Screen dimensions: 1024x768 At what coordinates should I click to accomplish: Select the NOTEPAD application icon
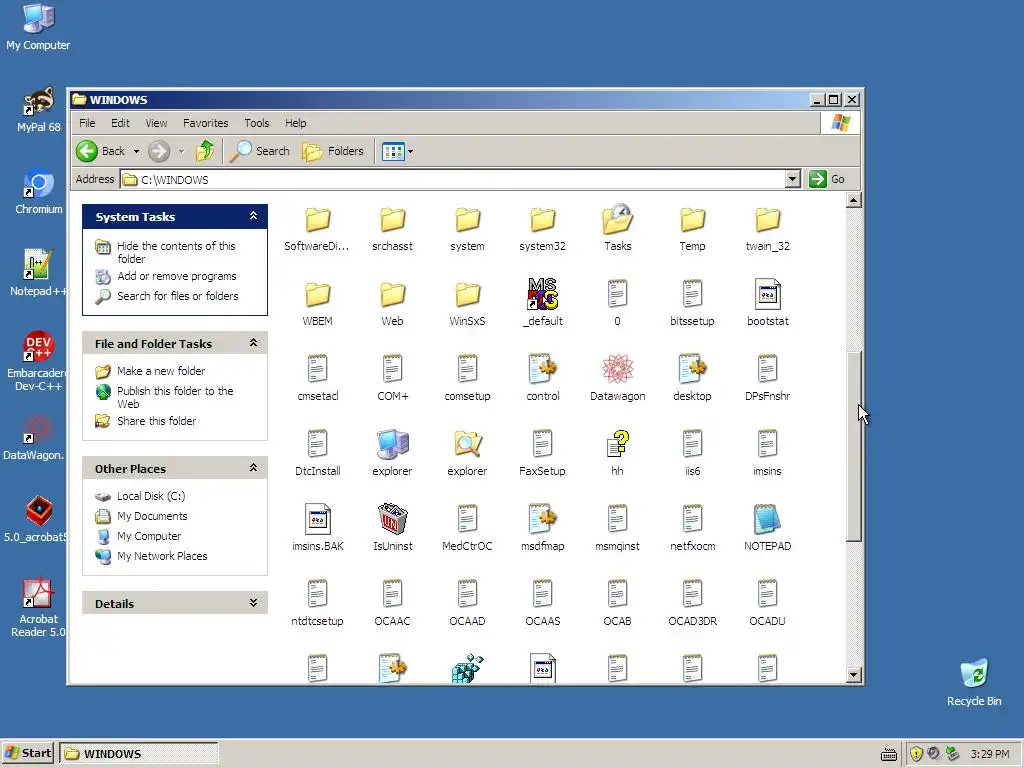tap(767, 519)
